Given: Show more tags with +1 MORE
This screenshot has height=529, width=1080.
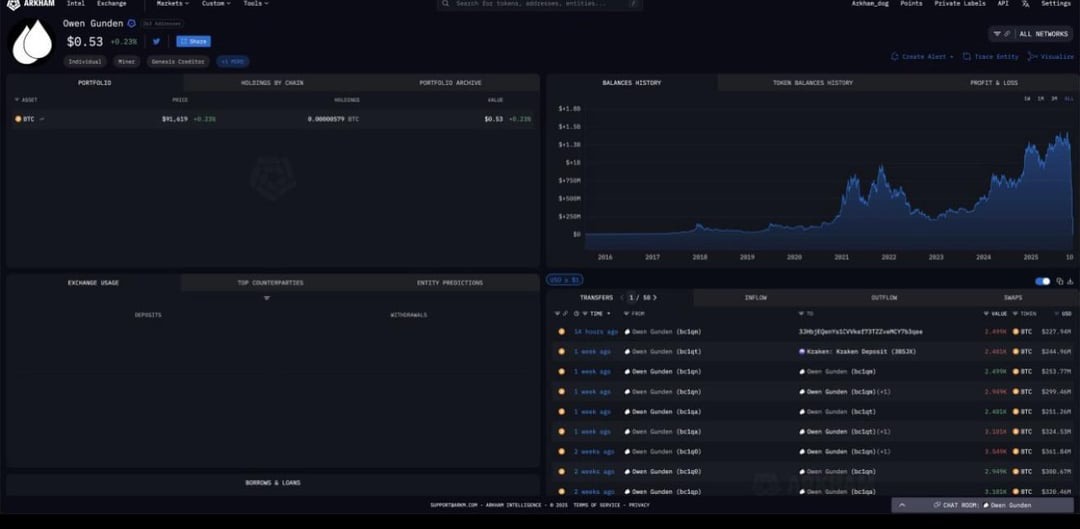Looking at the screenshot, I should click(x=233, y=62).
